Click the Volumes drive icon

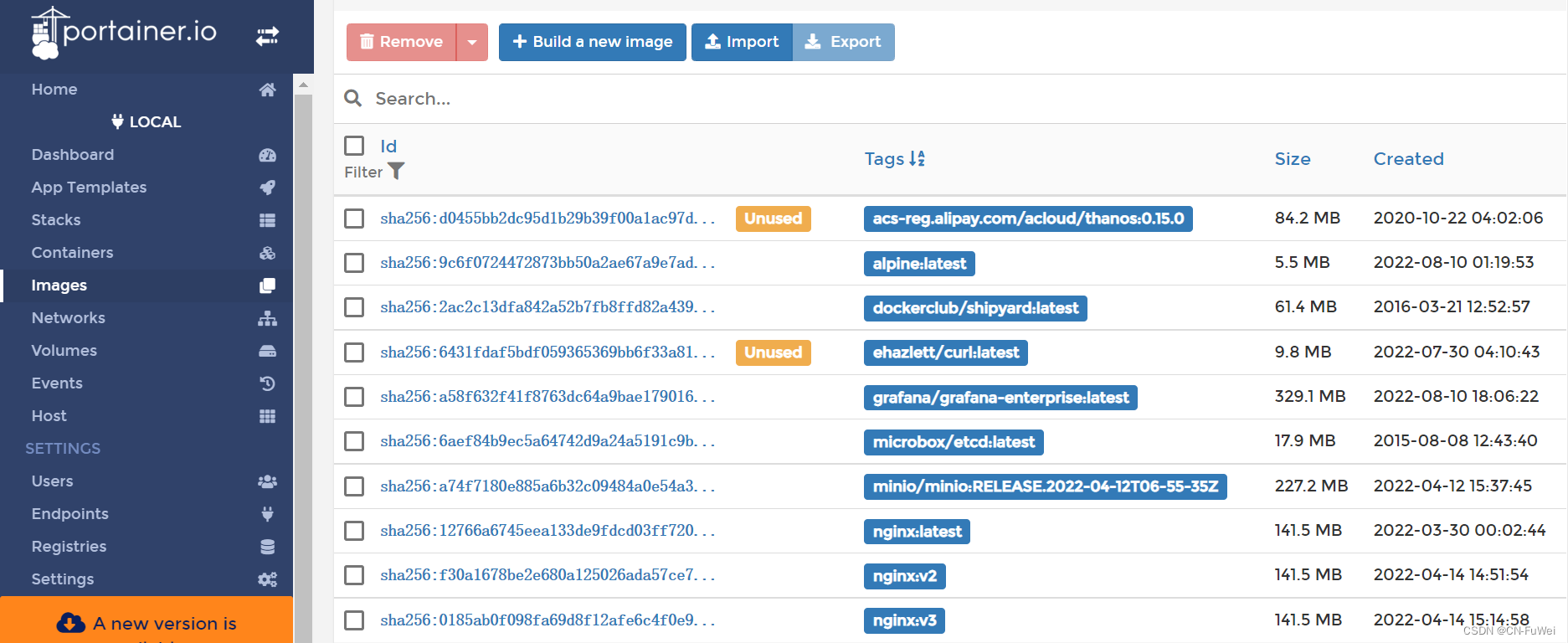tap(267, 351)
